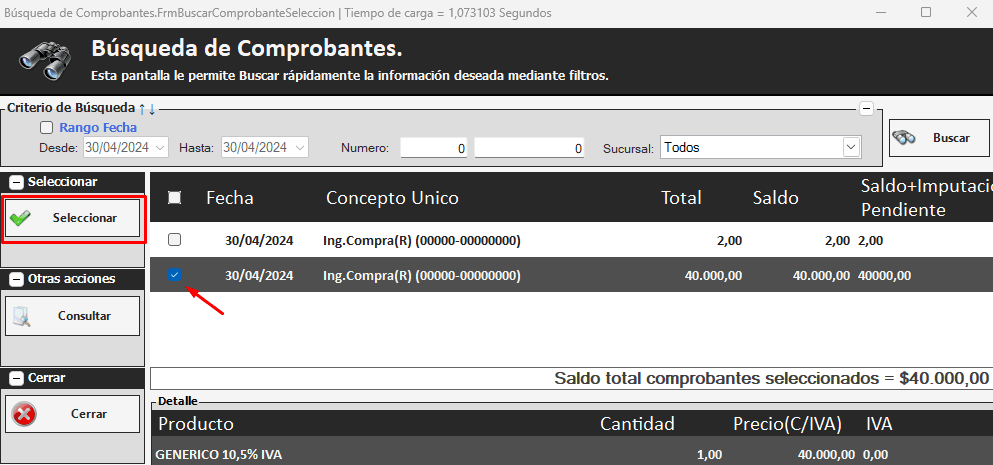The width and height of the screenshot is (993, 465).
Task: Click the first Numero input field
Action: (x=435, y=148)
